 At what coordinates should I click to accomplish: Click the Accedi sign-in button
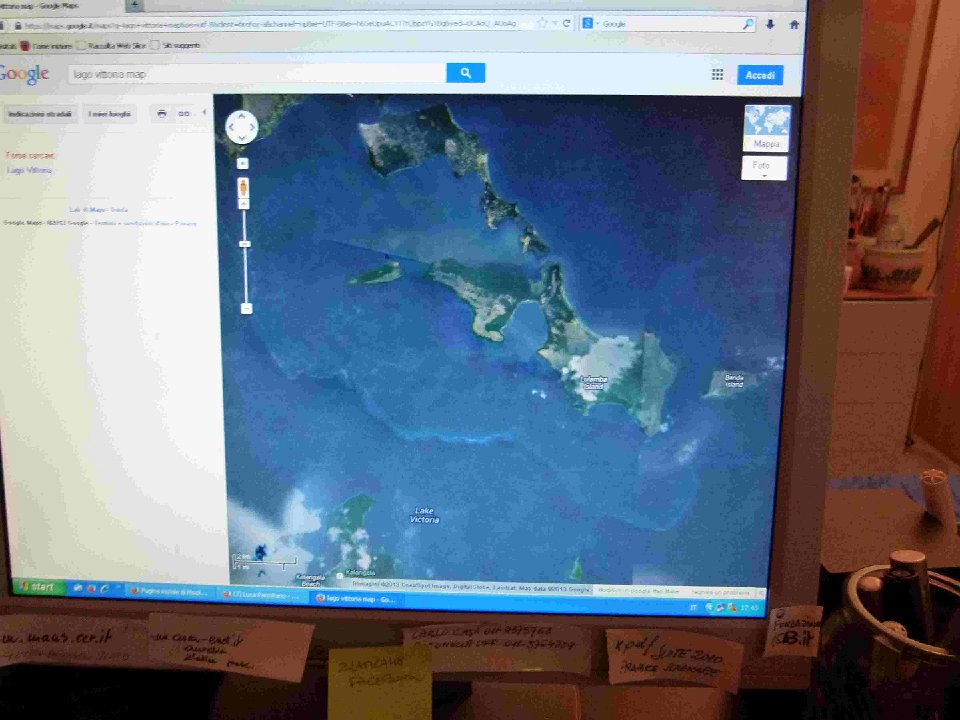(x=760, y=75)
